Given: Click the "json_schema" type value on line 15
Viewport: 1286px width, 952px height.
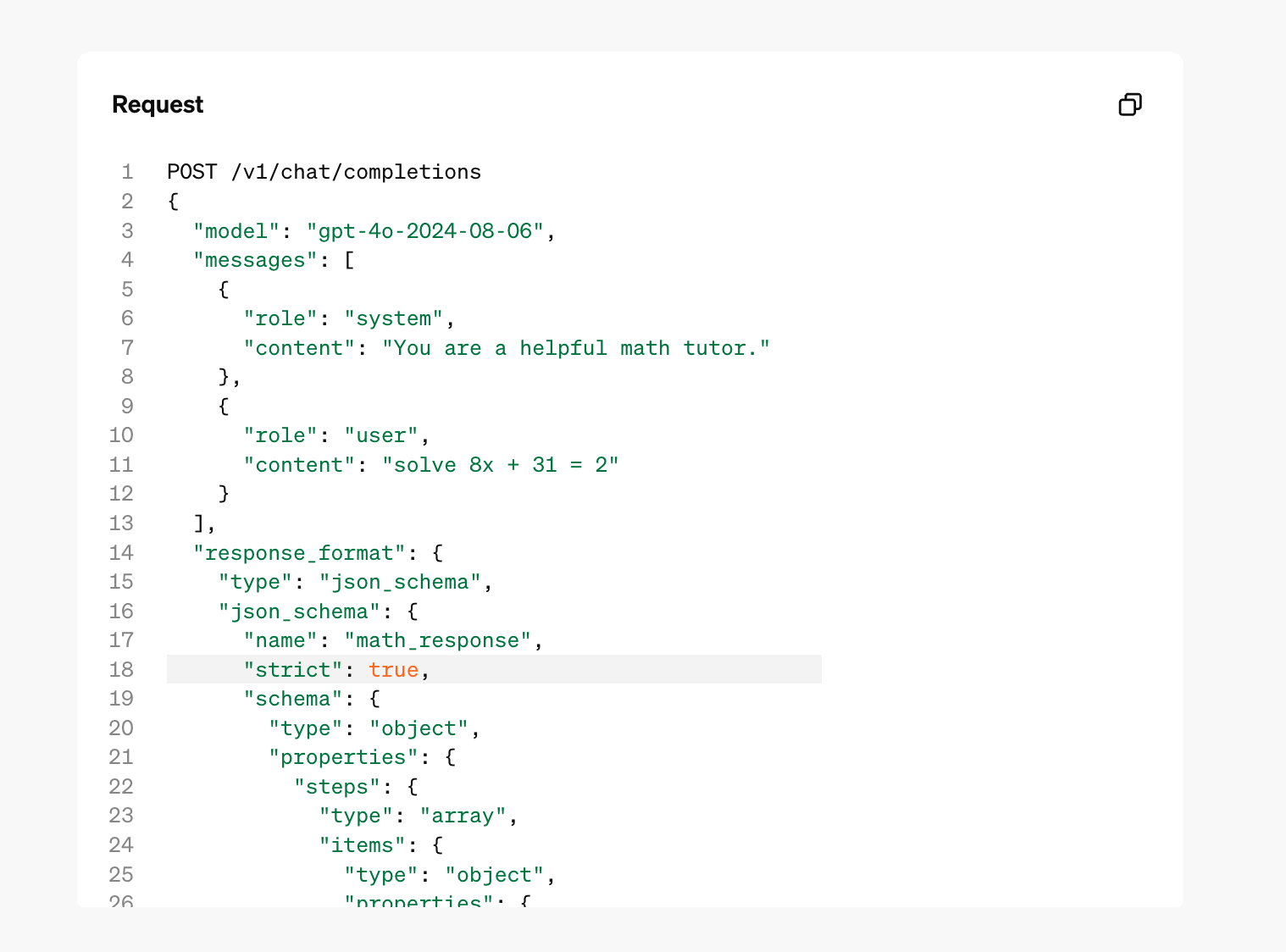Looking at the screenshot, I should pyautogui.click(x=400, y=582).
